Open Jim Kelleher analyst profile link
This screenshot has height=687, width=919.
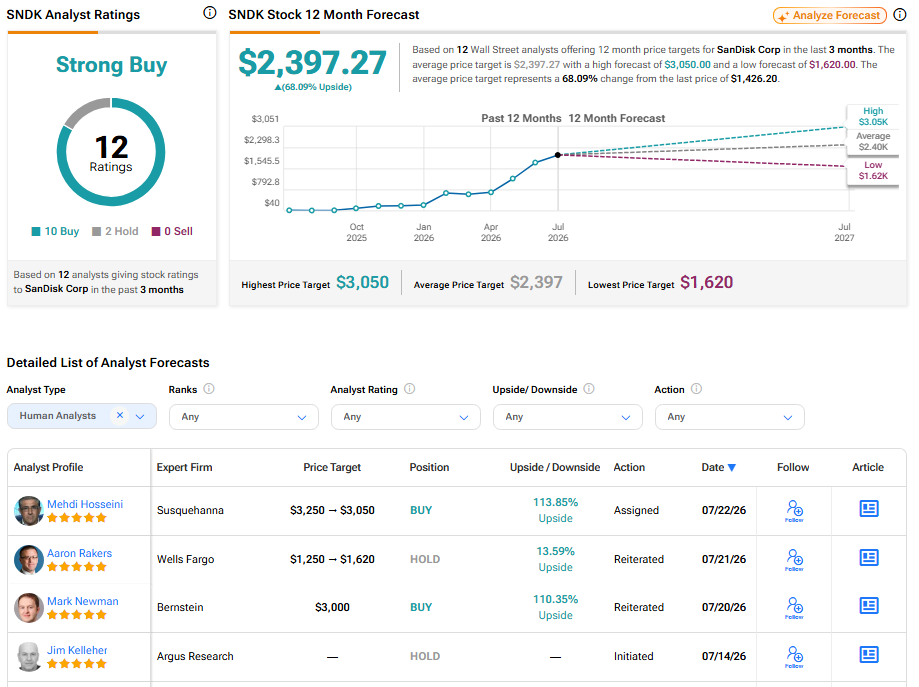[77, 650]
